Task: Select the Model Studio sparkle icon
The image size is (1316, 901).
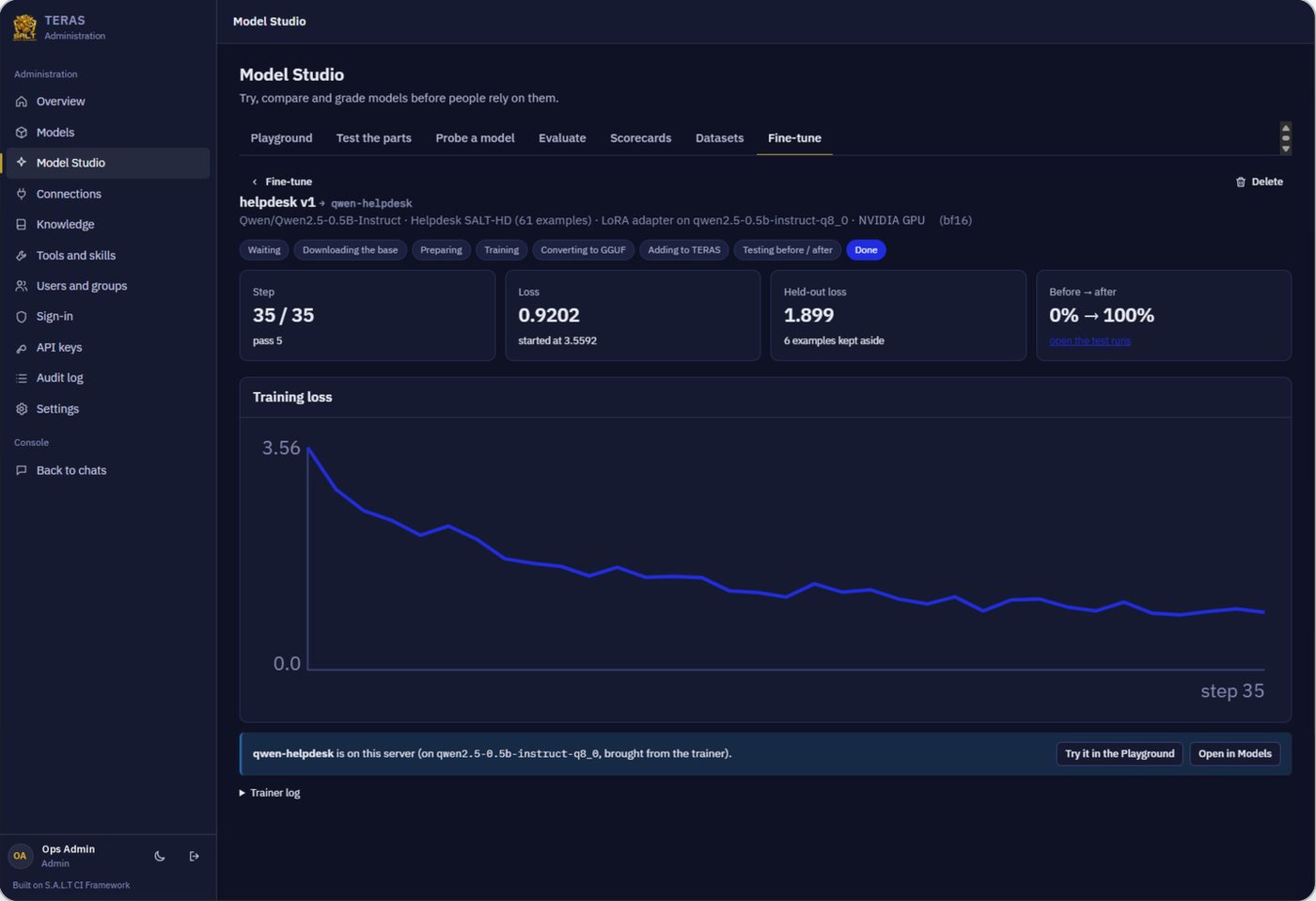Action: coord(22,163)
